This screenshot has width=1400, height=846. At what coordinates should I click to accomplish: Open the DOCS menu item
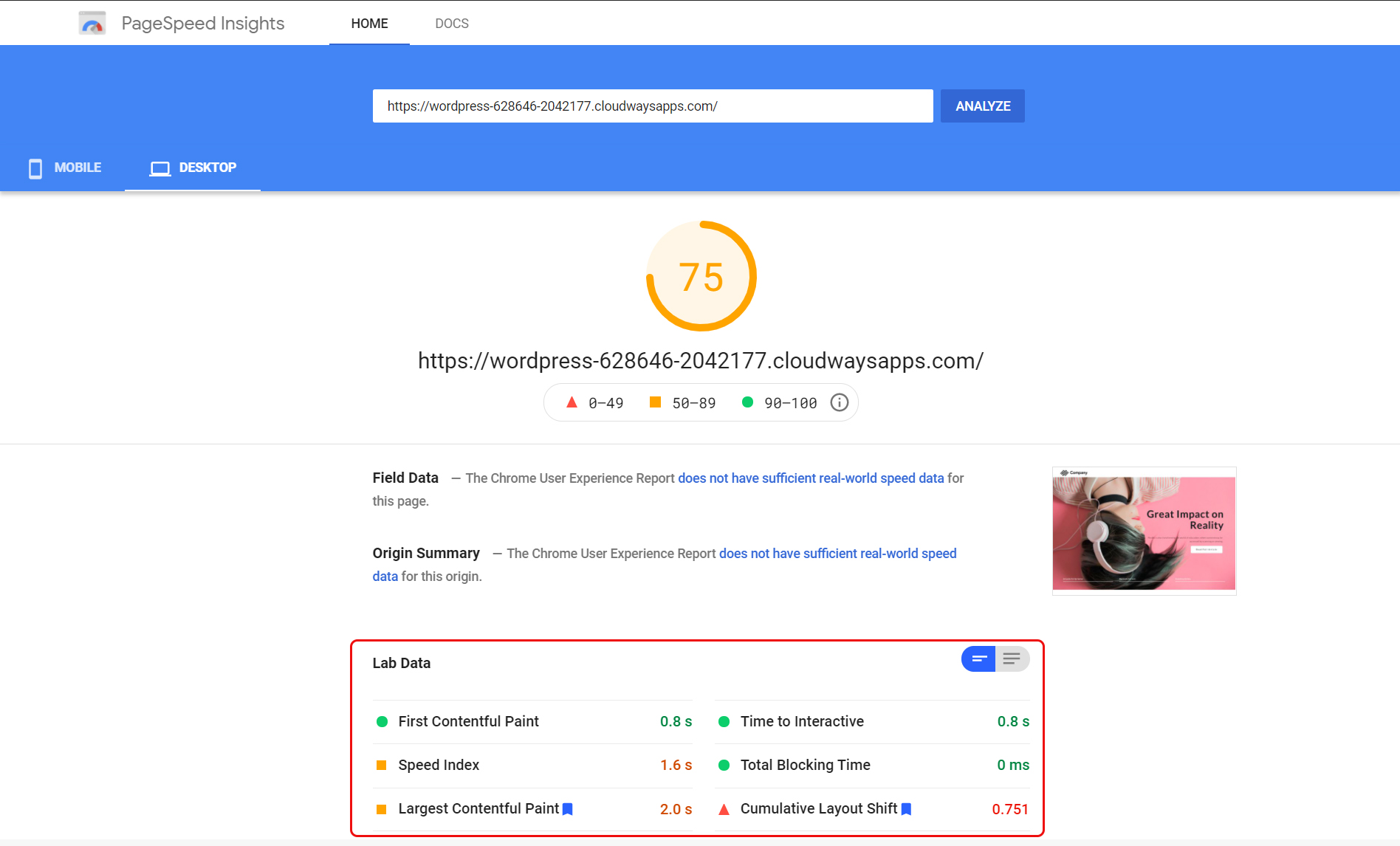451,23
